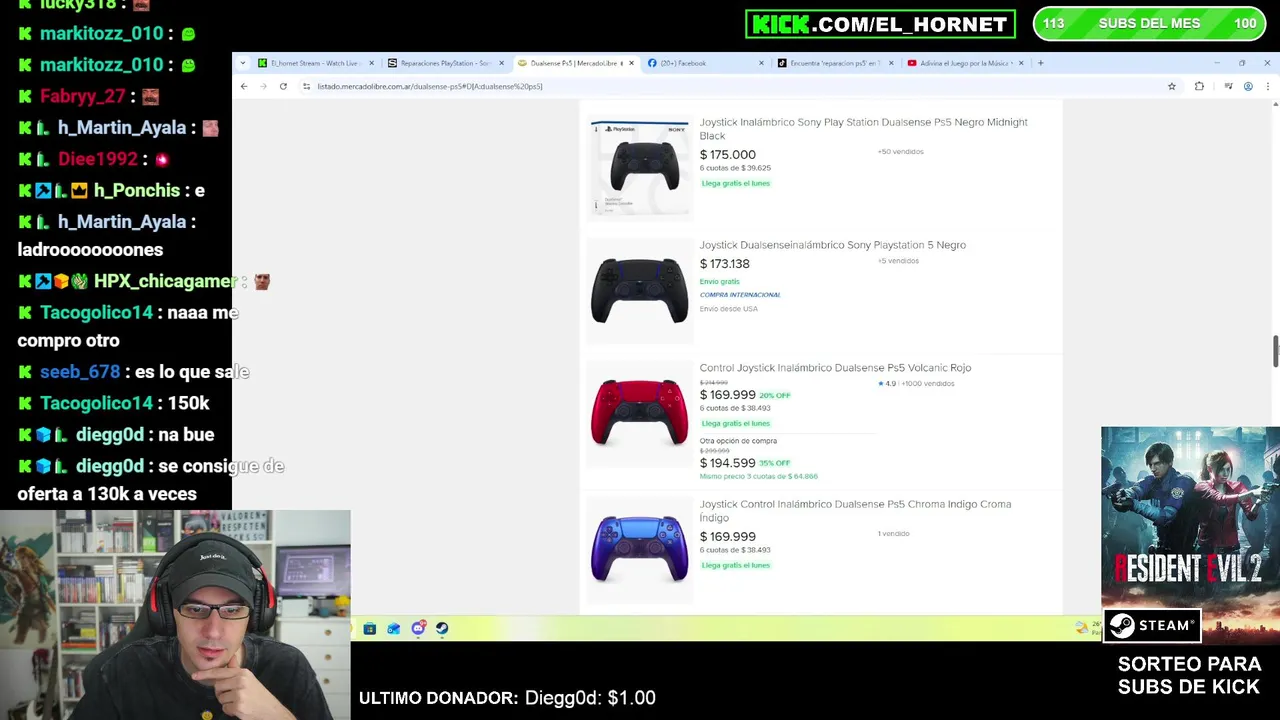
Task: Open Joystick Dualsenseinalámbrico Playstation 5 Negro listing
Action: [832, 245]
